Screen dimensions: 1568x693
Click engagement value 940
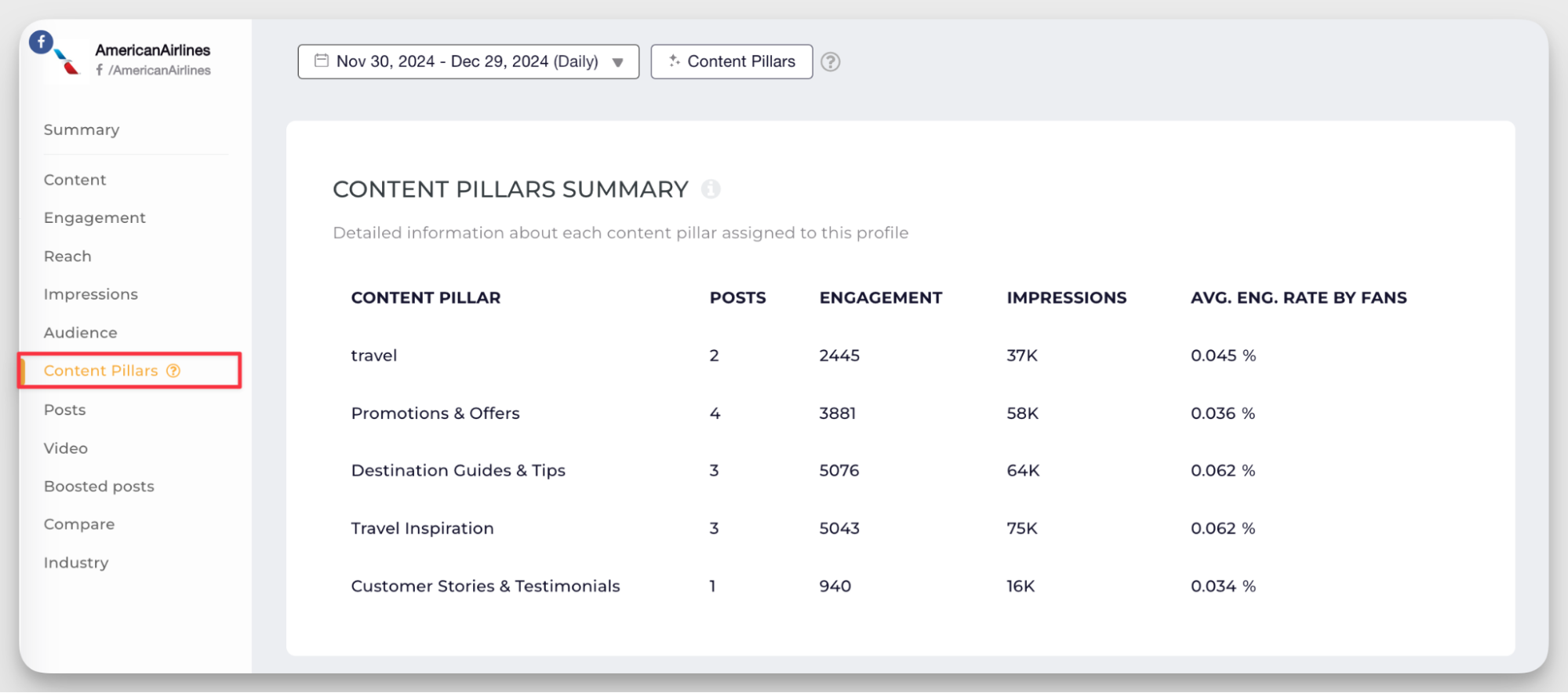point(835,586)
